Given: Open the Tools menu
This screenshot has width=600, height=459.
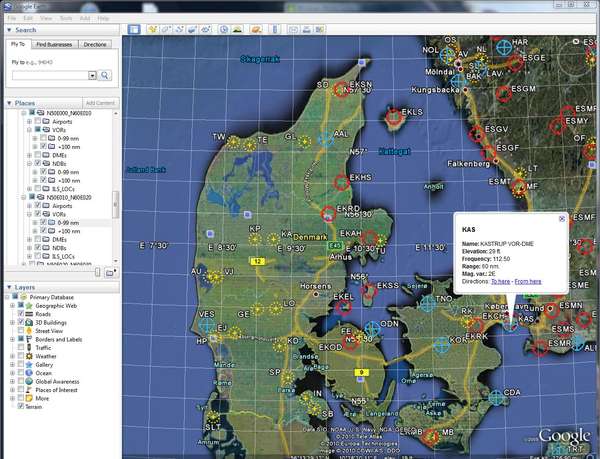Looking at the screenshot, I should click(x=66, y=18).
